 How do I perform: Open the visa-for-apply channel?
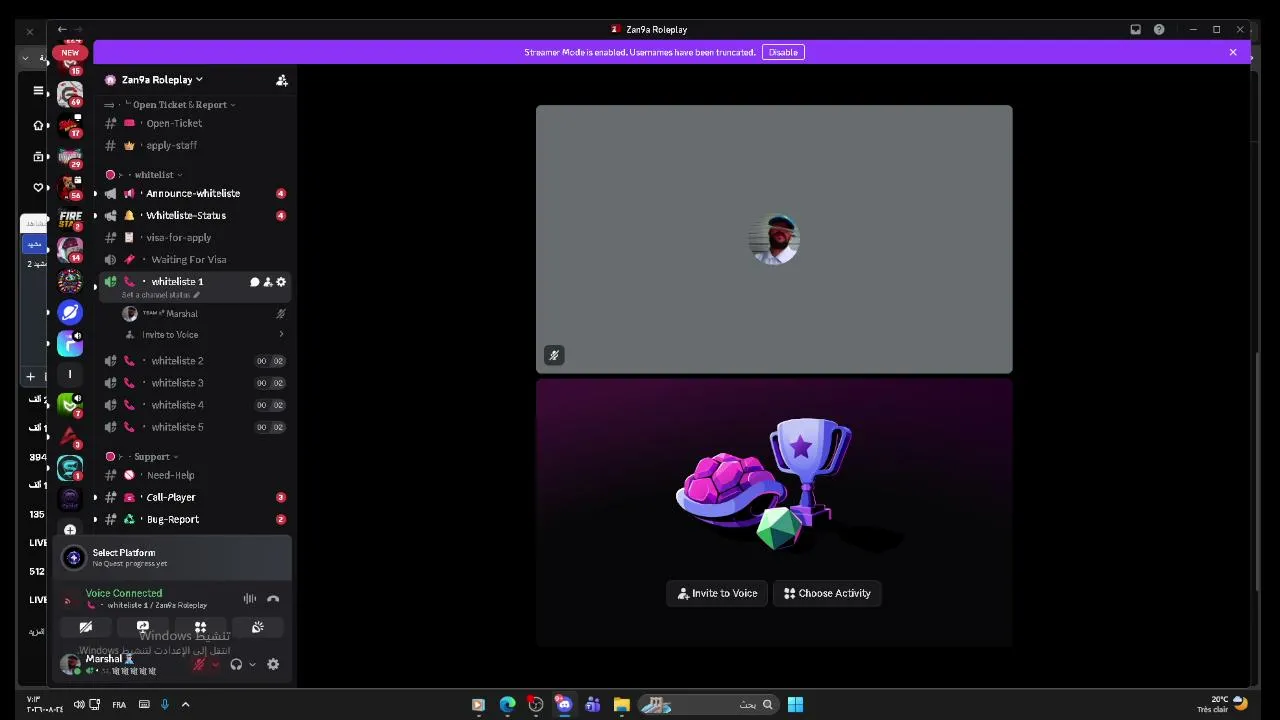[194, 237]
